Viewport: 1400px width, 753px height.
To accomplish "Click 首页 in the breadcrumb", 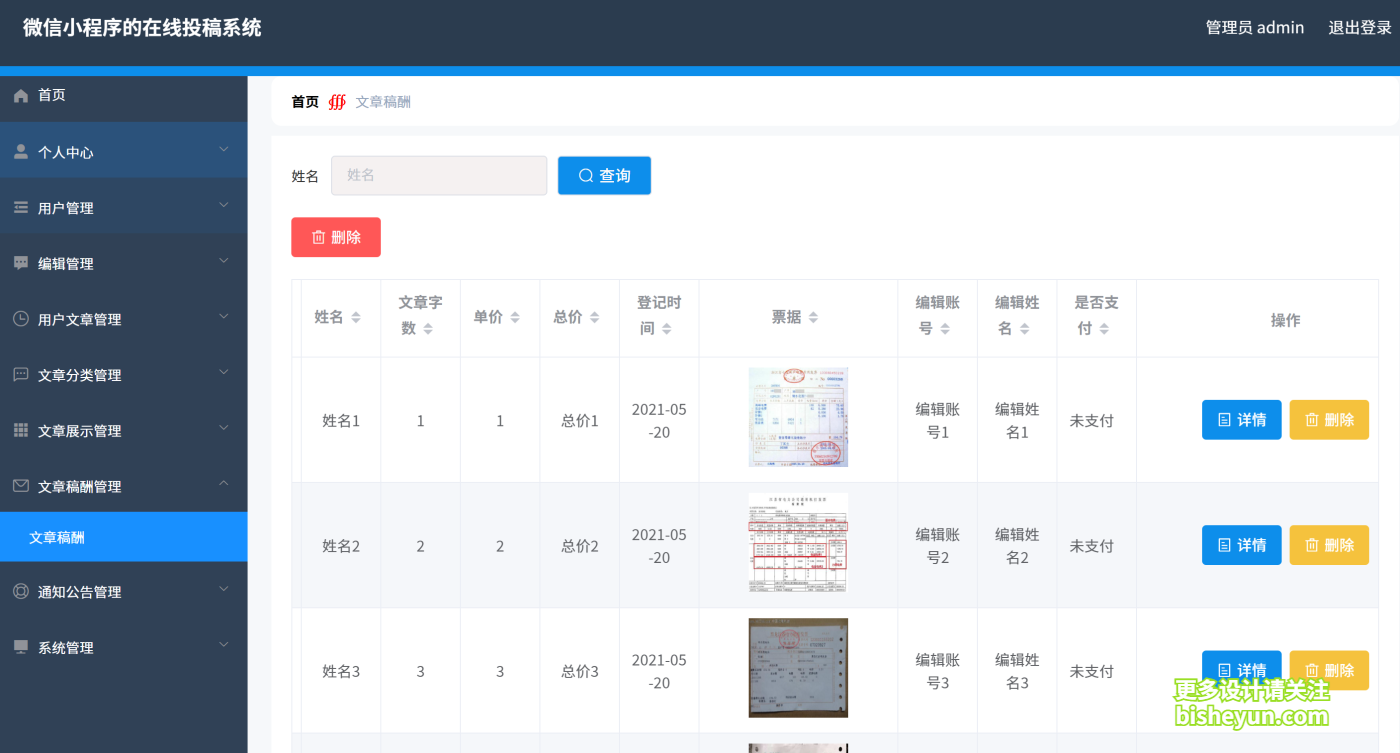I will 305,102.
